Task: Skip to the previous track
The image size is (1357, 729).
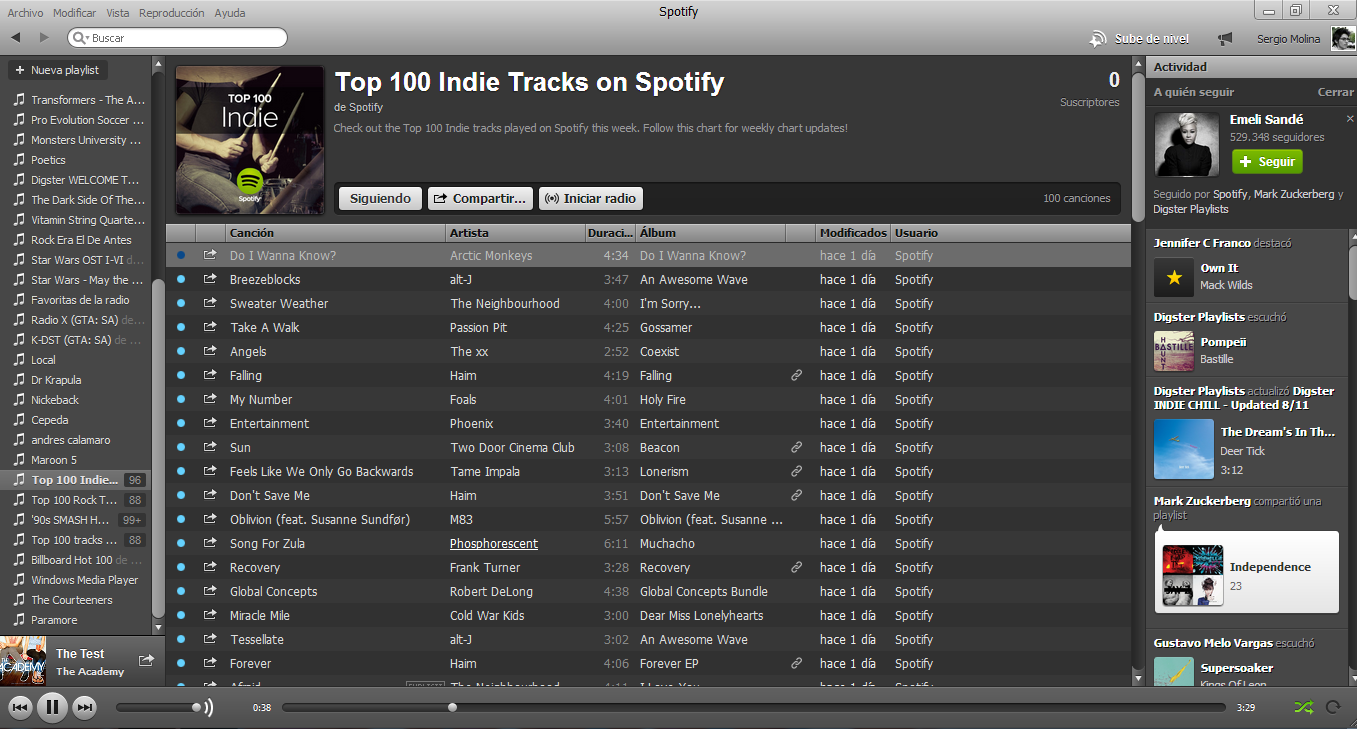Action: 20,708
